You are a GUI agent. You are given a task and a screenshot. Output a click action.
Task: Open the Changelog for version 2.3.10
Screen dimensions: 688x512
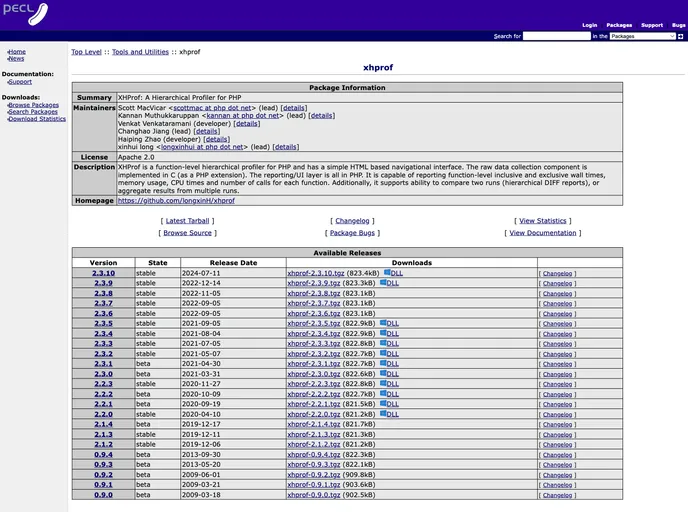tap(557, 273)
